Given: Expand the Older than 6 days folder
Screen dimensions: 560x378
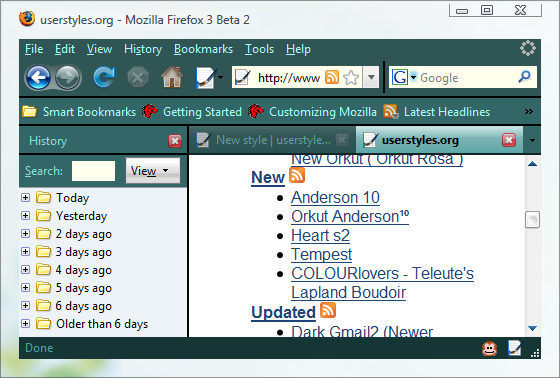Looking at the screenshot, I should [25, 323].
